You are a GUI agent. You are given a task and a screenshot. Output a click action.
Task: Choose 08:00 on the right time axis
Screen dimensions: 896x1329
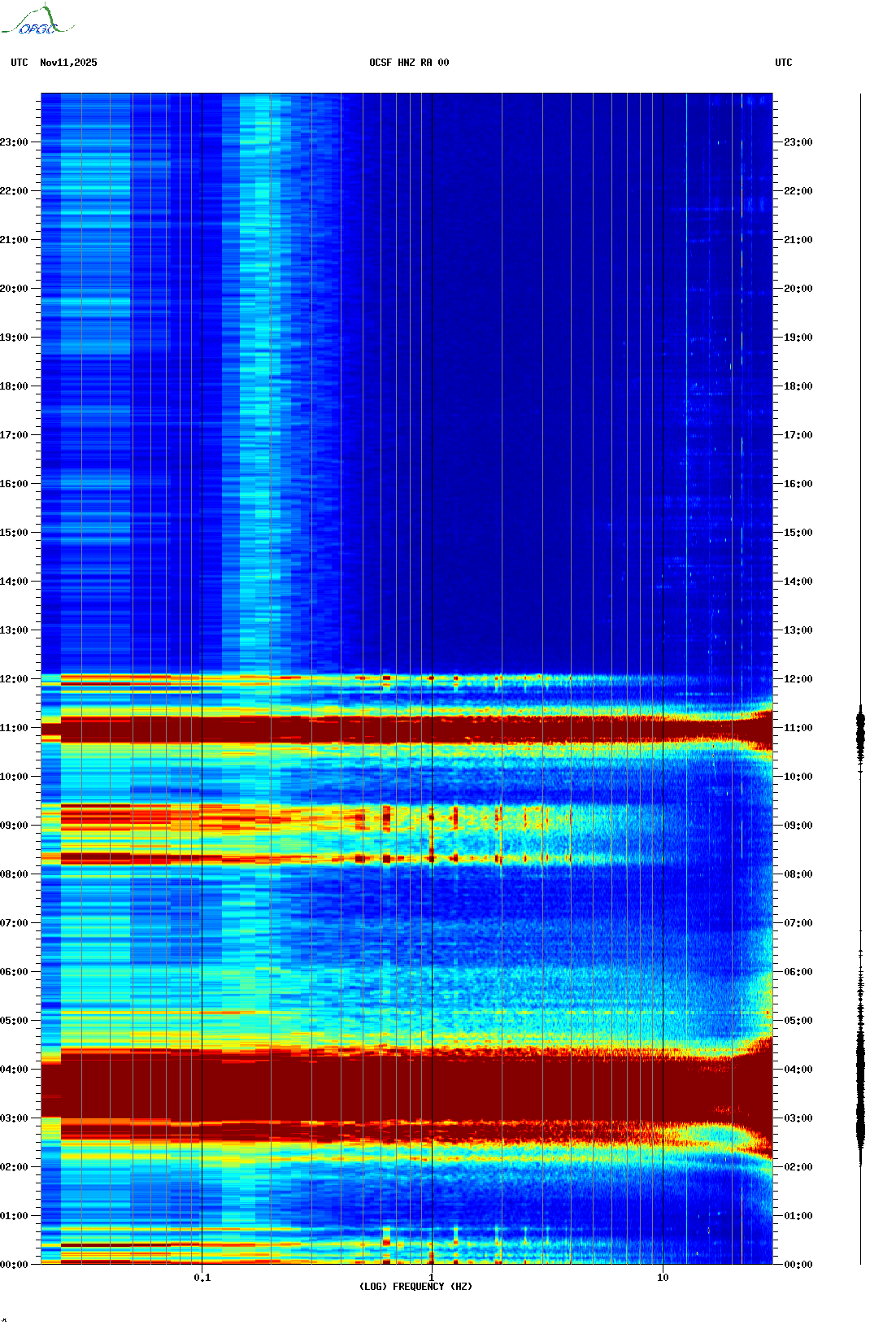[x=798, y=874]
